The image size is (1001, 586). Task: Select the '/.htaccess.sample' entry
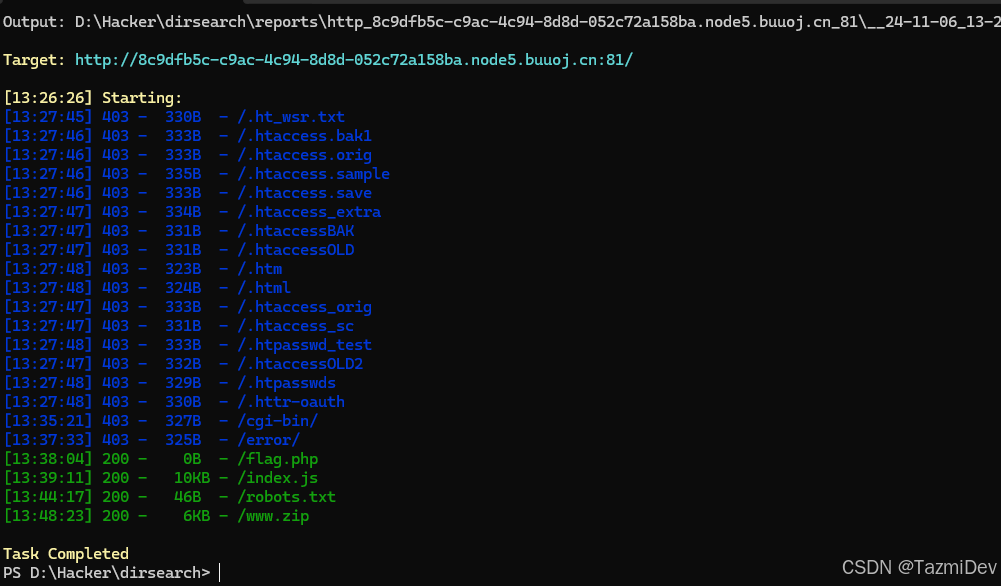(313, 174)
